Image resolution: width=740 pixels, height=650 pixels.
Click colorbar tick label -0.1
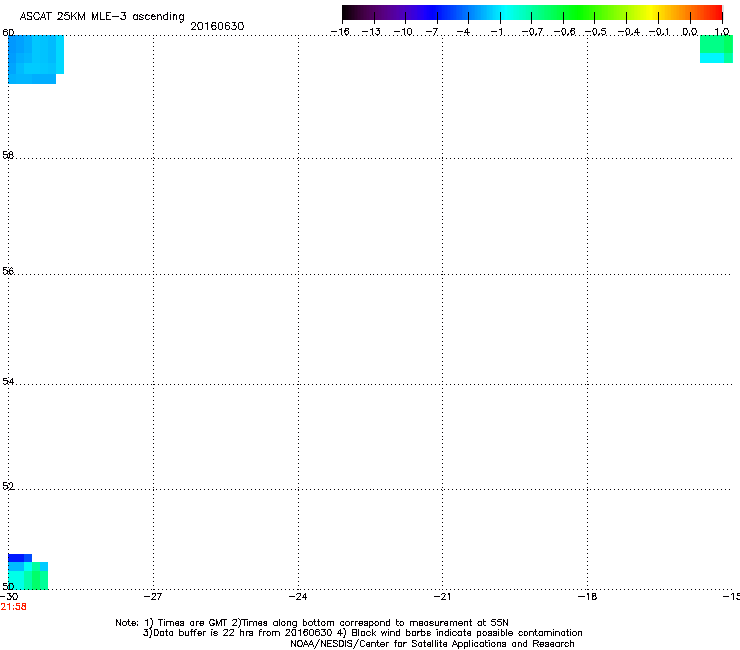point(659,32)
